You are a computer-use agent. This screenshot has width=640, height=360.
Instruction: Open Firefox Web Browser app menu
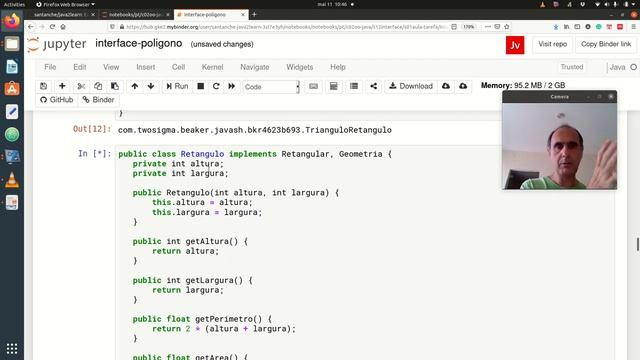tap(65, 4)
